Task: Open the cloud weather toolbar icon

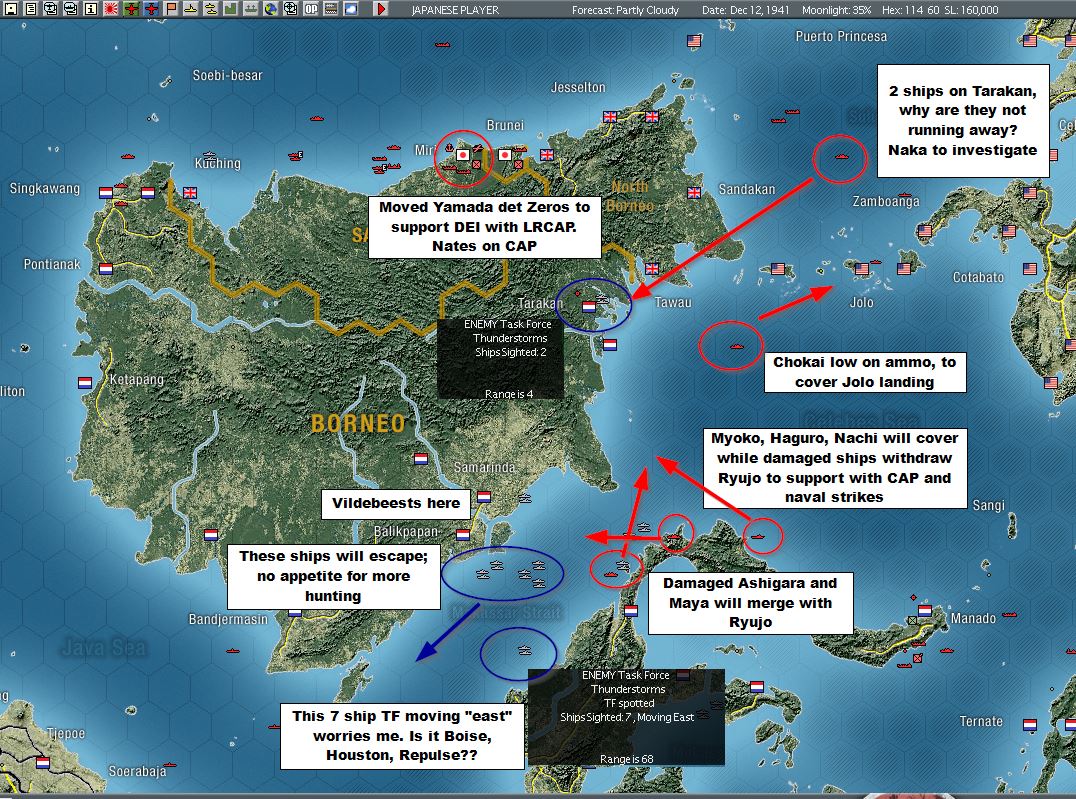Action: click(351, 9)
